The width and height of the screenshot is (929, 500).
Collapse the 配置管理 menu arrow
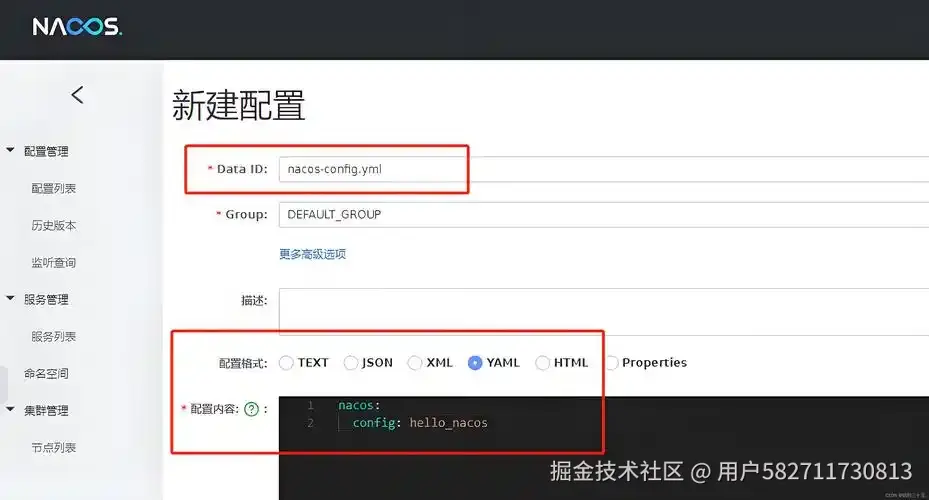(x=10, y=150)
